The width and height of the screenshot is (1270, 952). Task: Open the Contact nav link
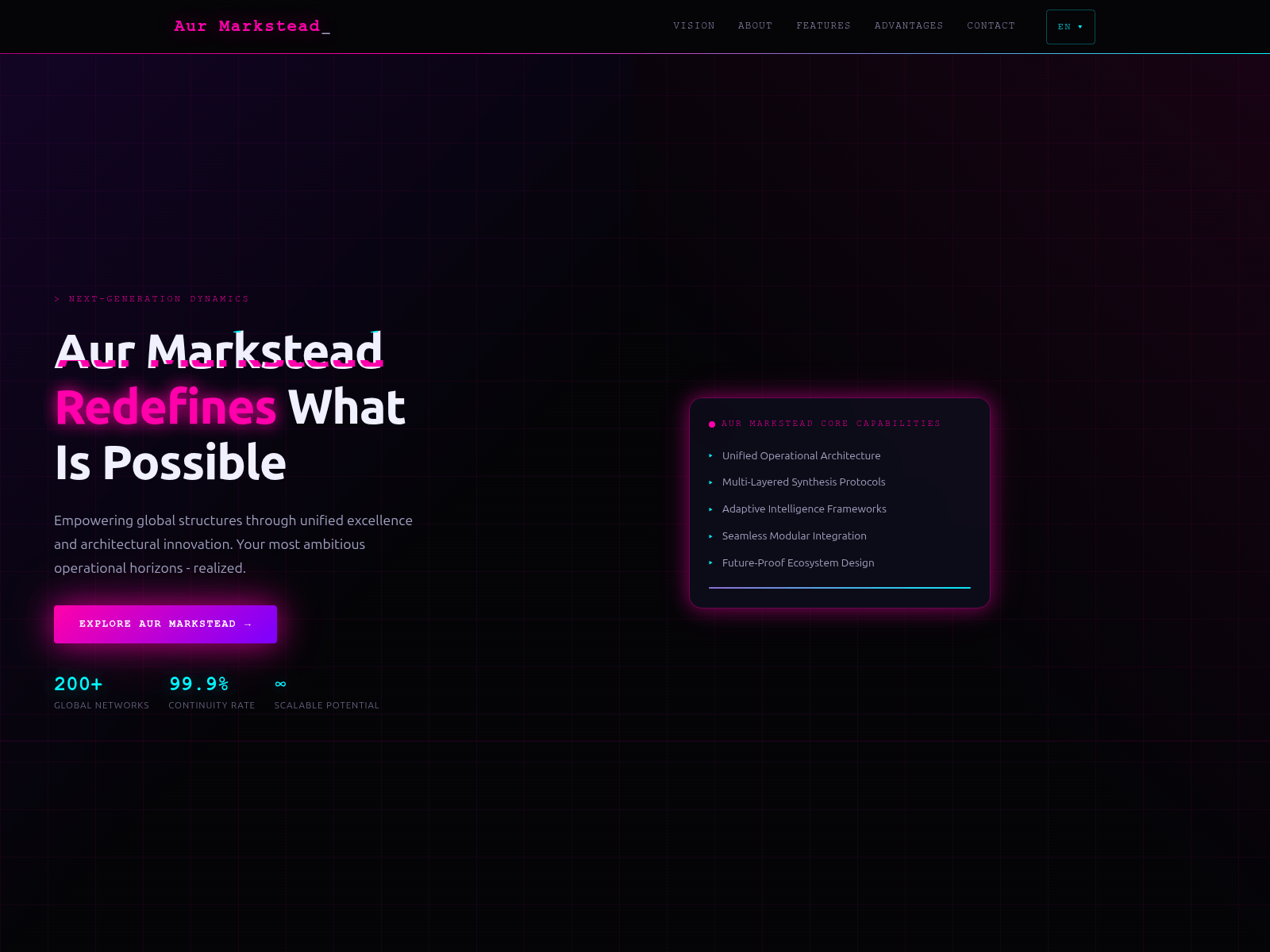point(991,26)
